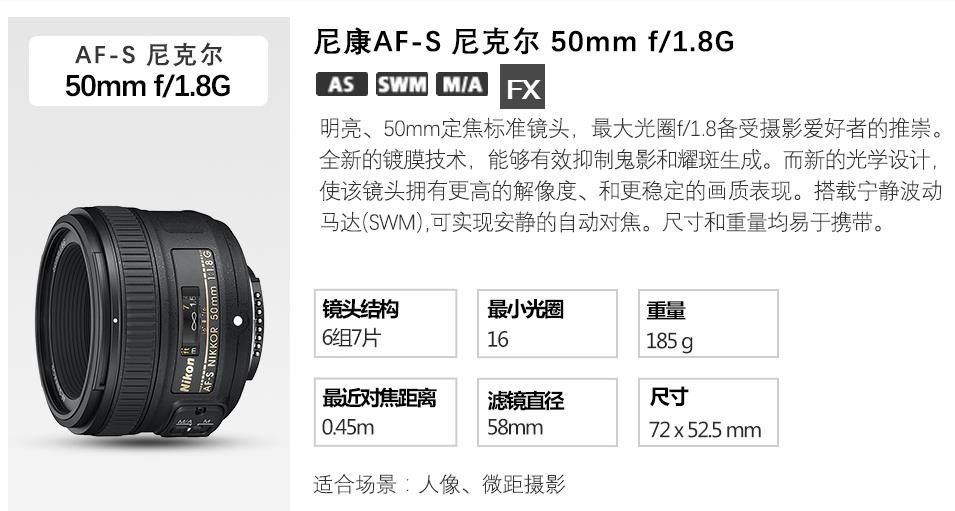955x511 pixels.
Task: Click the Nikon 50mm lens product photo
Action: [x=149, y=323]
